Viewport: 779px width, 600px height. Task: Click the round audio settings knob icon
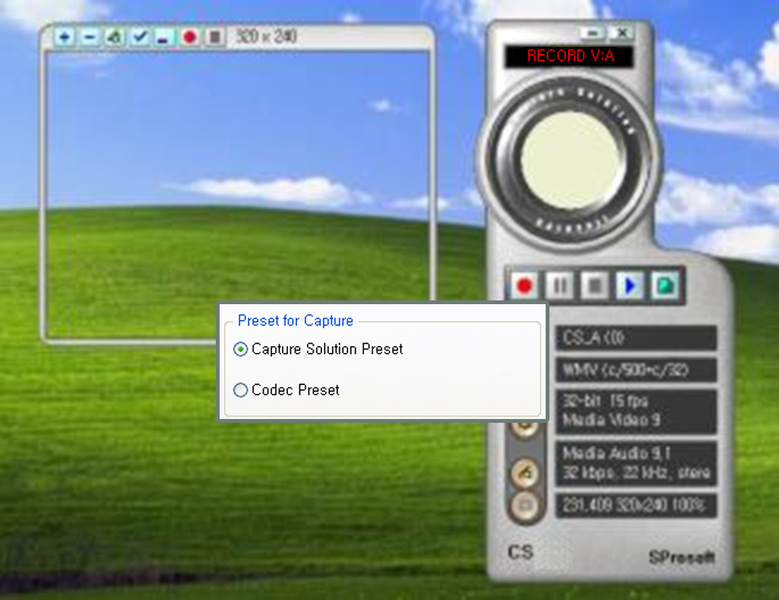click(526, 472)
